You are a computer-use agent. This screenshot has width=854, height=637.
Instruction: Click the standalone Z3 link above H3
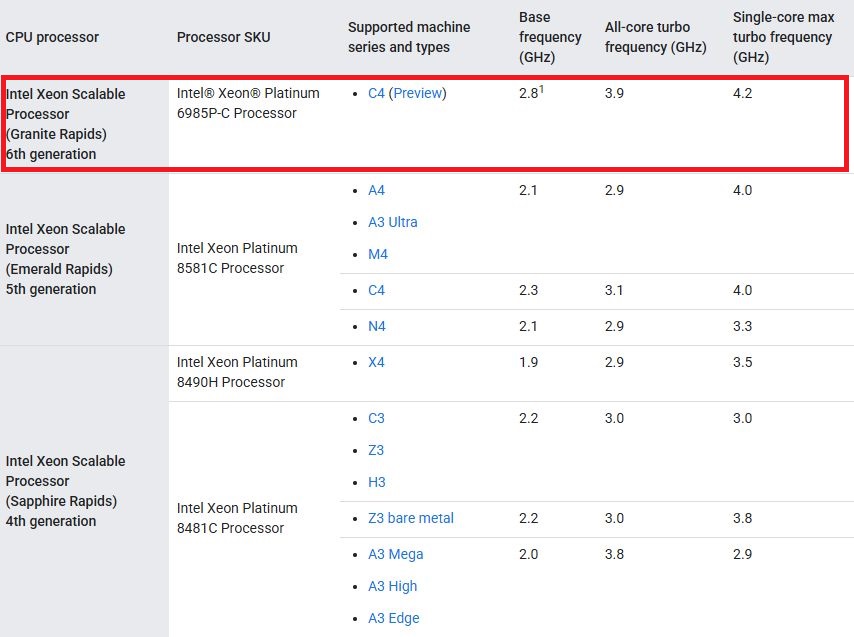pos(376,450)
